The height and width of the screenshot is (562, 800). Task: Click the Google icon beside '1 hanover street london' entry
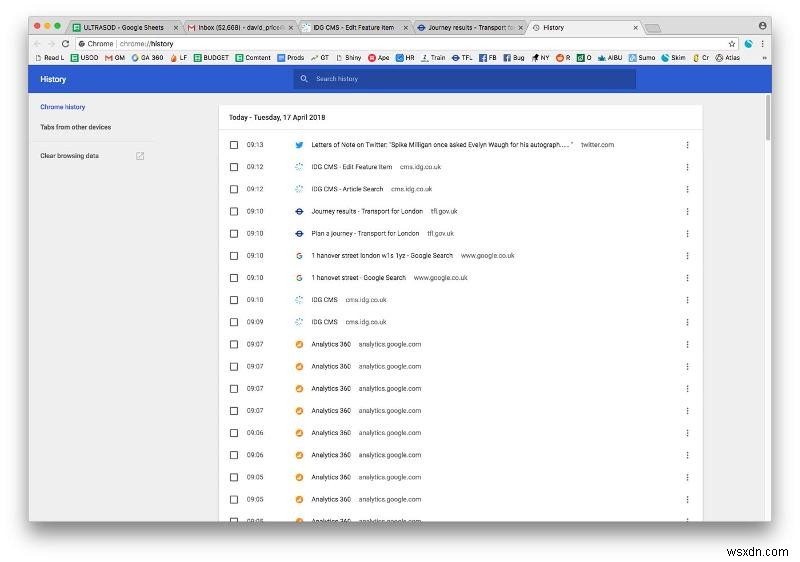pyautogui.click(x=299, y=255)
